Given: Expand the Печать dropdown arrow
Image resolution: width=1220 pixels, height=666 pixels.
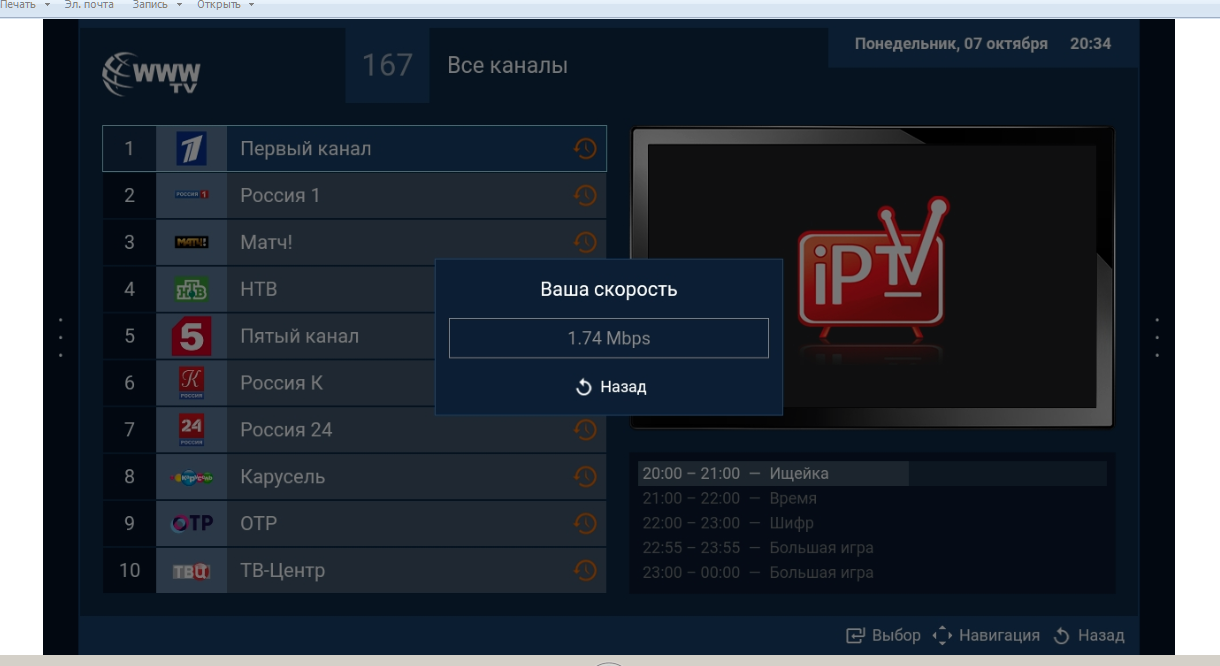Looking at the screenshot, I should pyautogui.click(x=47, y=5).
